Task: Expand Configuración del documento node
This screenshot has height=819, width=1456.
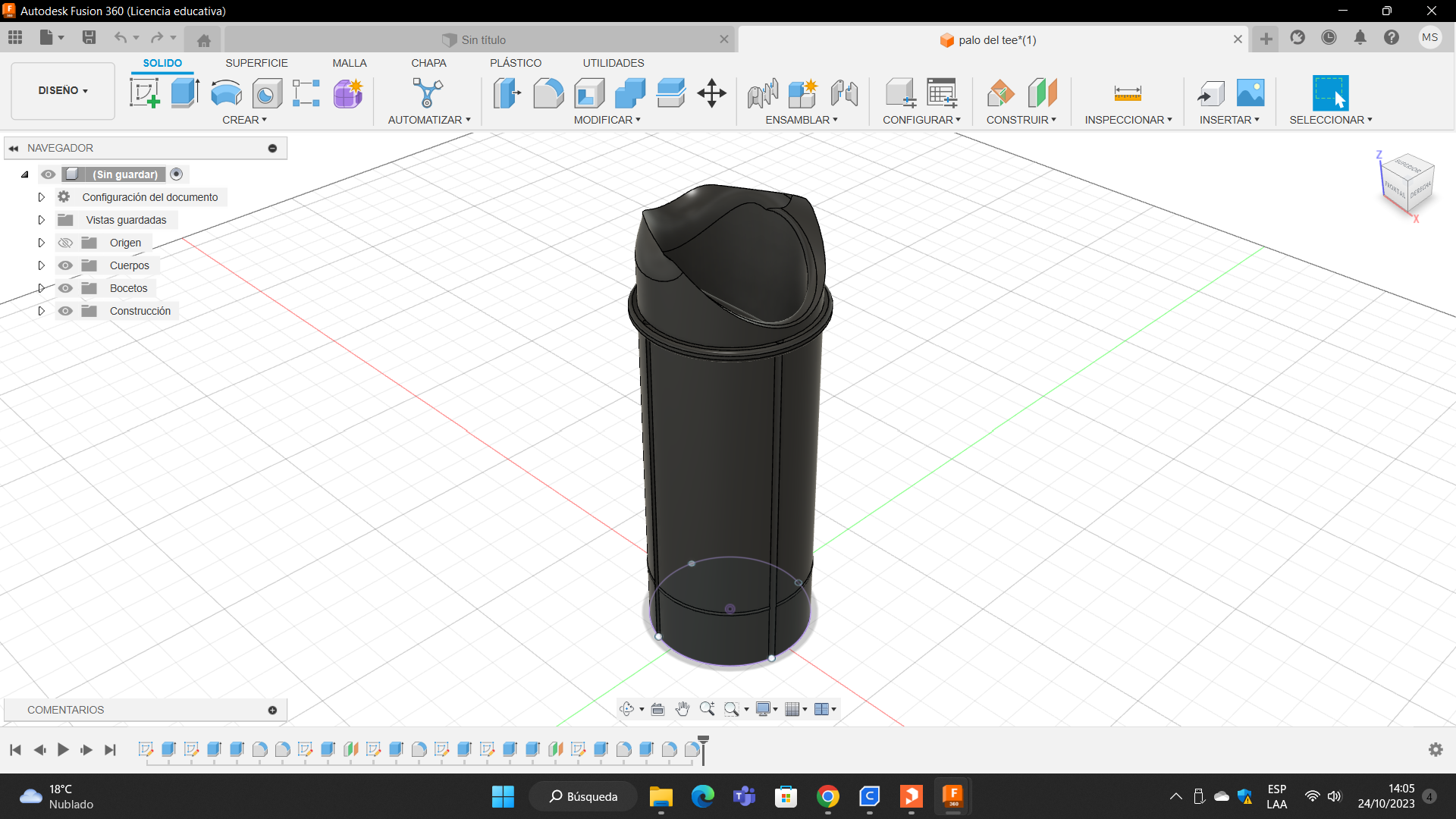Action: [x=41, y=197]
